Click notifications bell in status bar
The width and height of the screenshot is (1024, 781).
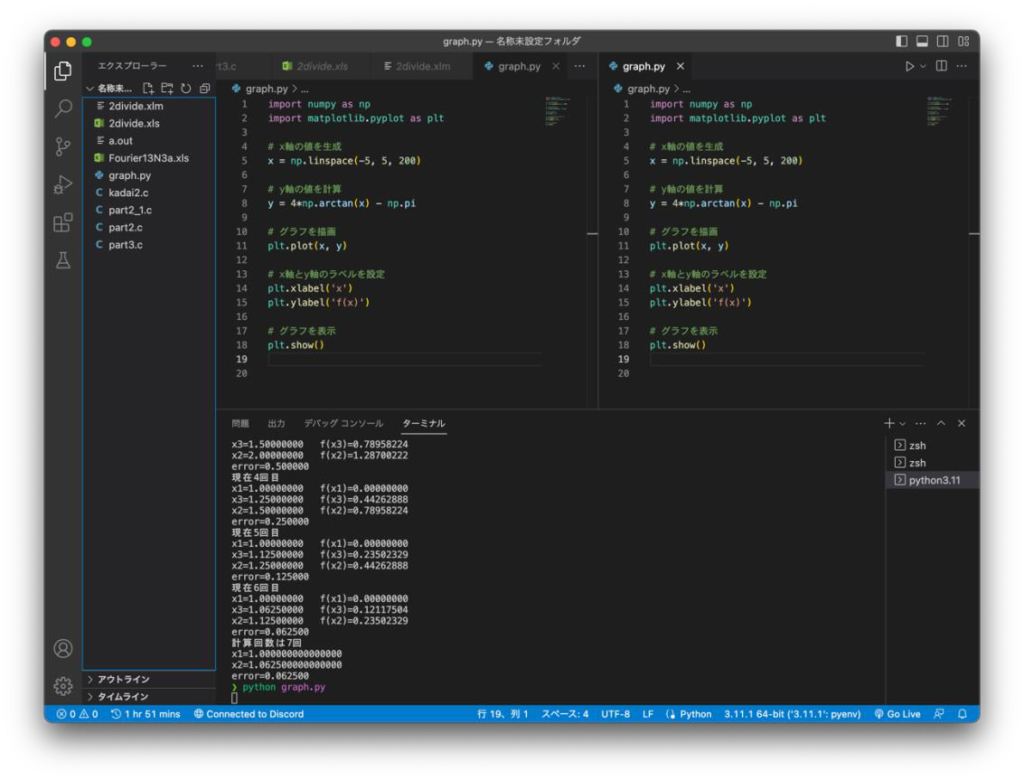[962, 714]
